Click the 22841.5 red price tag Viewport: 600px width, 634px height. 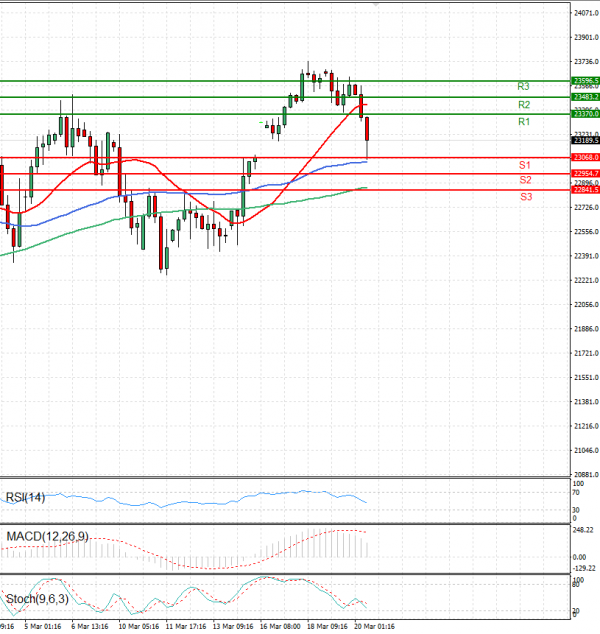pyautogui.click(x=585, y=190)
